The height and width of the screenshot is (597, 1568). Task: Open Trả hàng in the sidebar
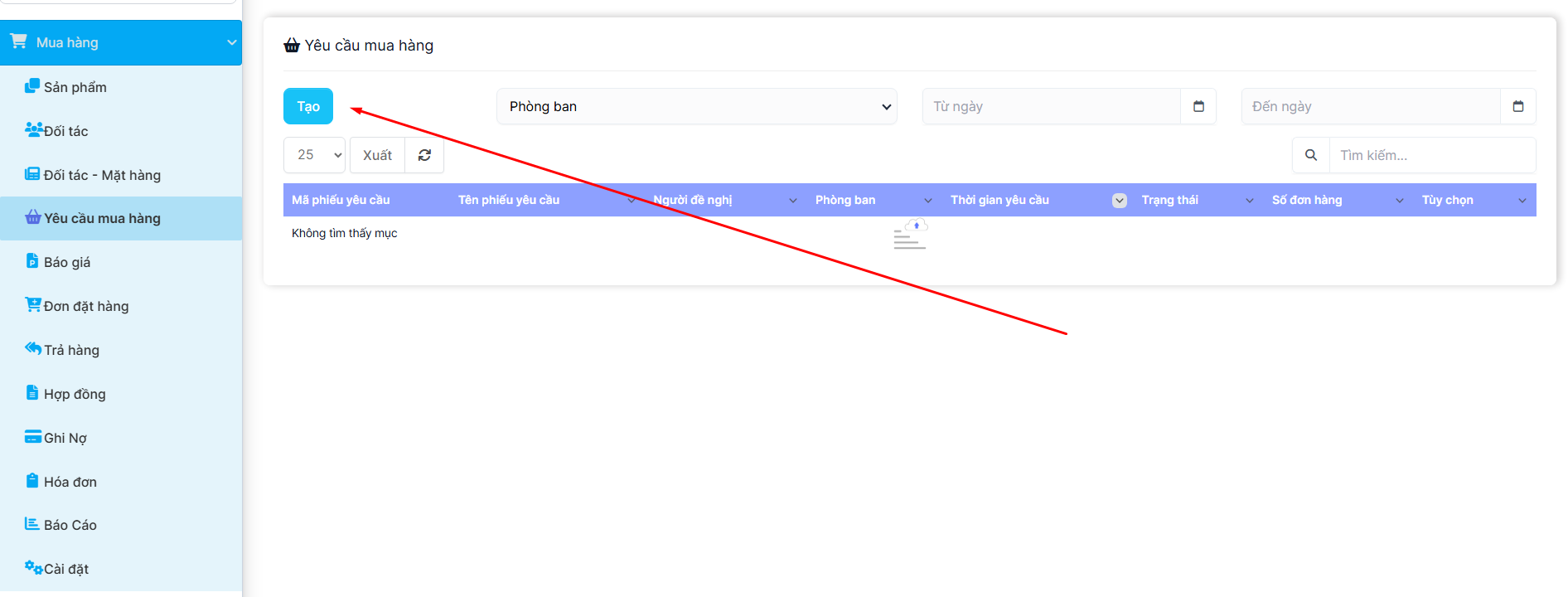point(71,350)
